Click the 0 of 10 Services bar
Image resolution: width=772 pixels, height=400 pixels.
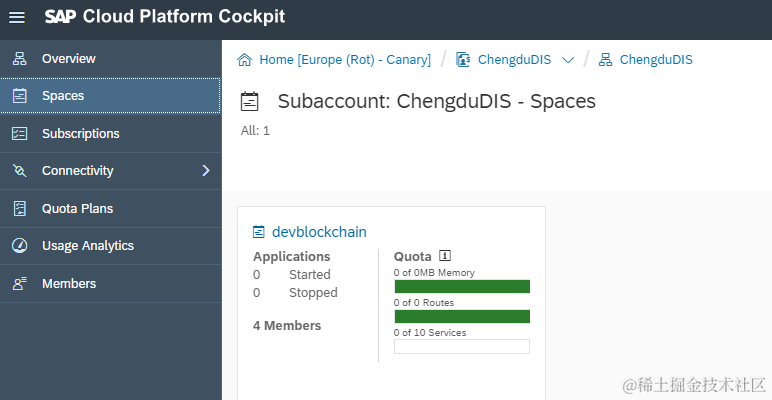tap(462, 346)
